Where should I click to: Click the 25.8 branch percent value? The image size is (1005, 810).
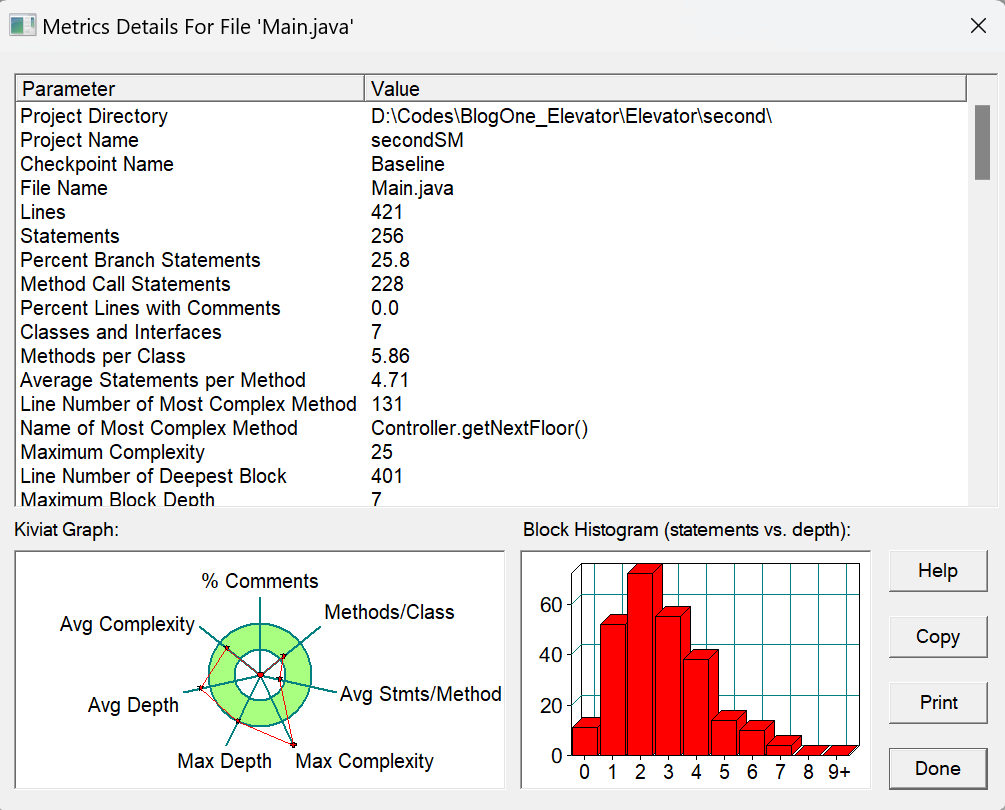390,260
